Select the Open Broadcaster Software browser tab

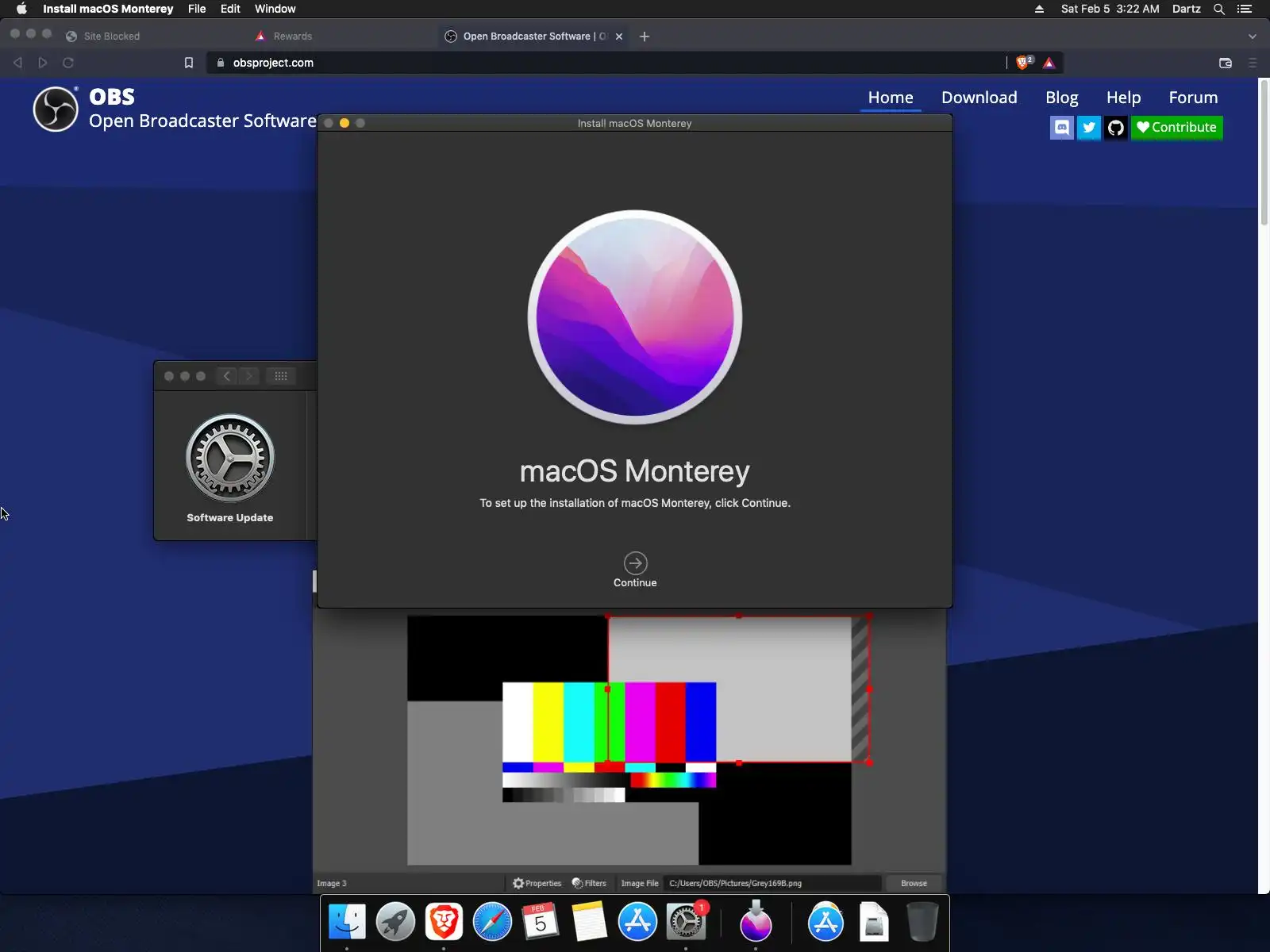(x=526, y=36)
